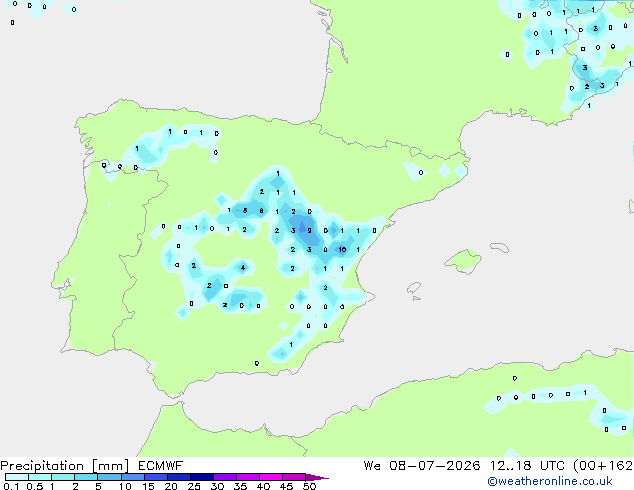Click the '0.1' legend scale label
The width and height of the screenshot is (634, 490).
[x=11, y=486]
